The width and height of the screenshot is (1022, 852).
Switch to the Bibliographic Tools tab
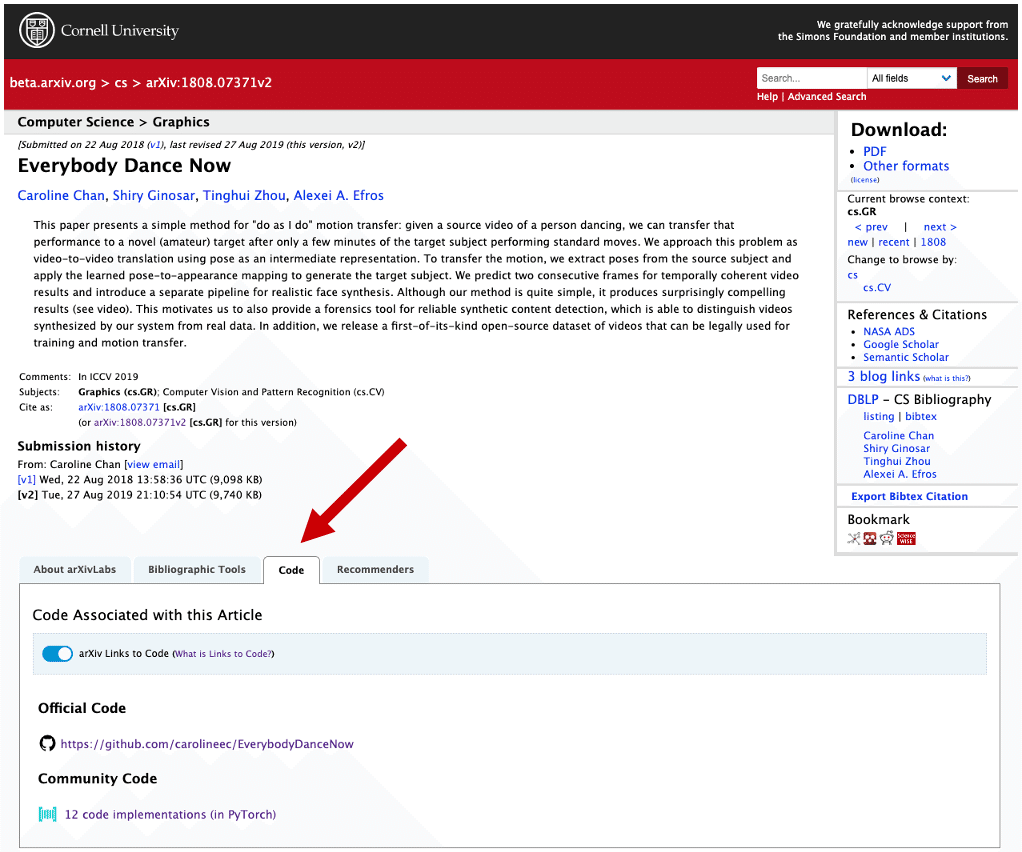tap(197, 569)
